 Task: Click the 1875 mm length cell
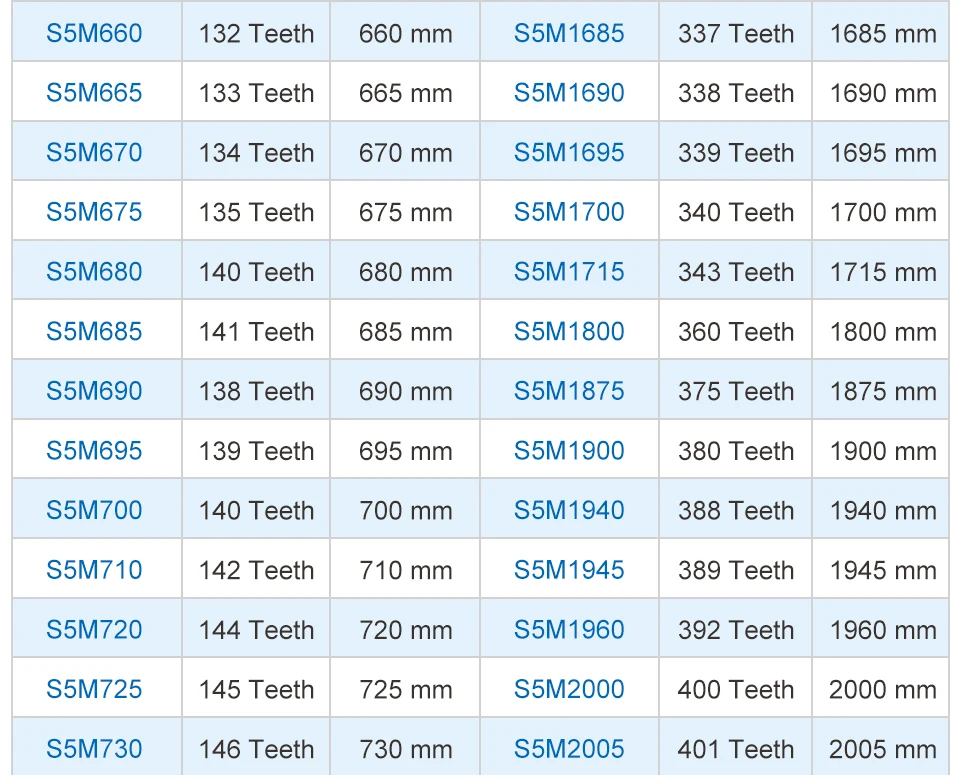[x=880, y=391]
